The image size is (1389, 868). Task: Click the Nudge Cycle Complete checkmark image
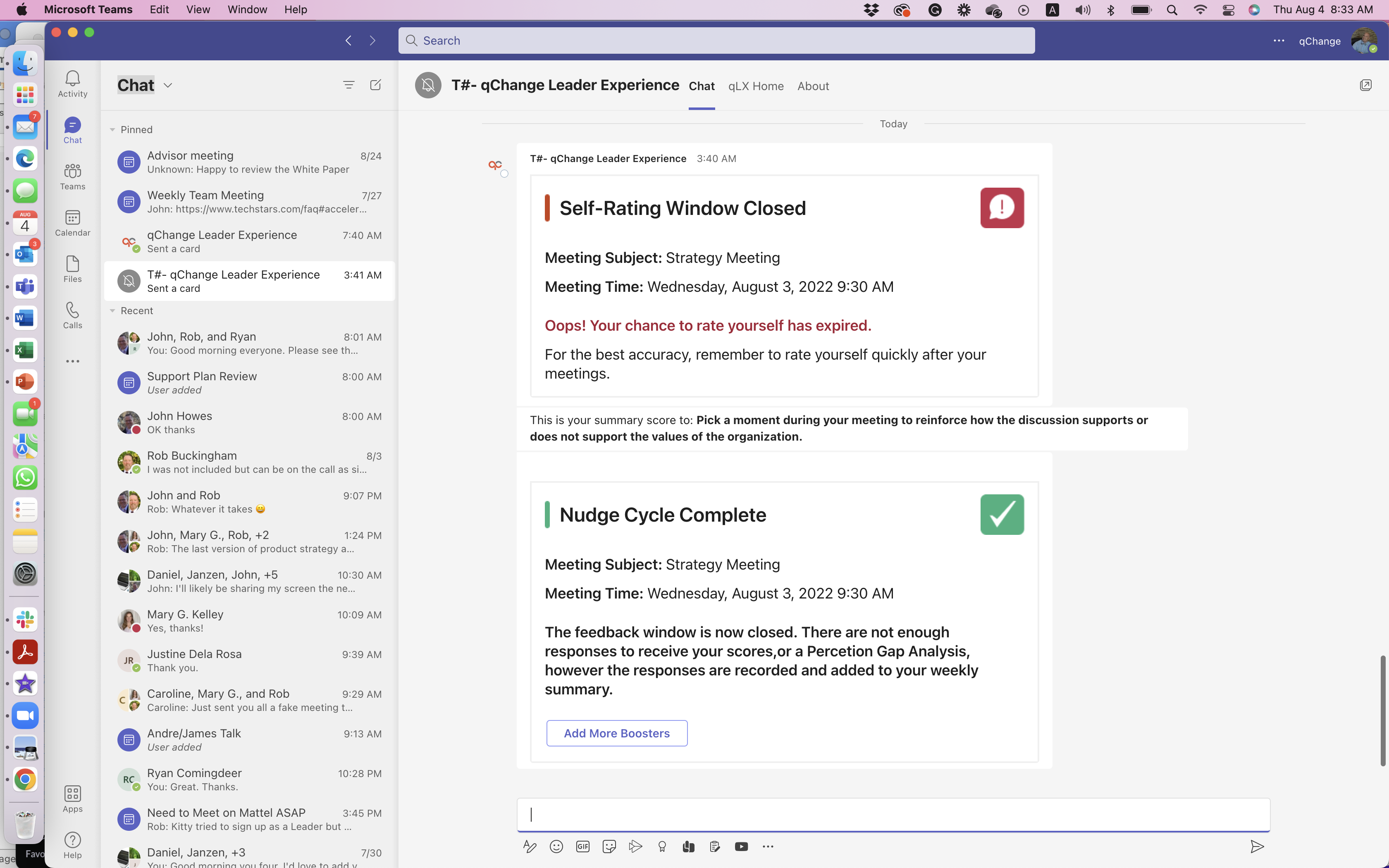[x=1002, y=514]
